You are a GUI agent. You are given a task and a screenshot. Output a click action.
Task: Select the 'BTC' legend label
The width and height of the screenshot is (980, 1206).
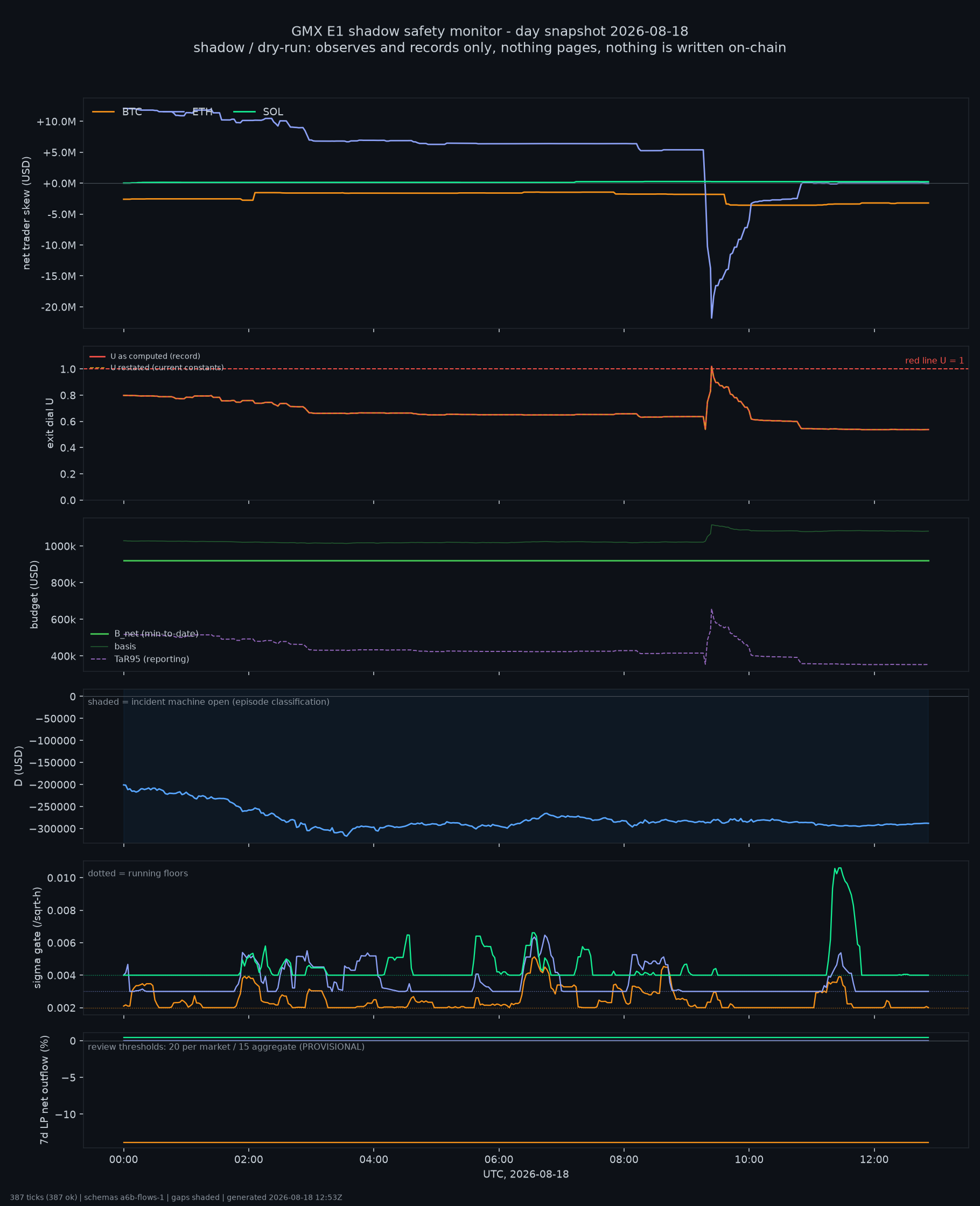click(132, 112)
